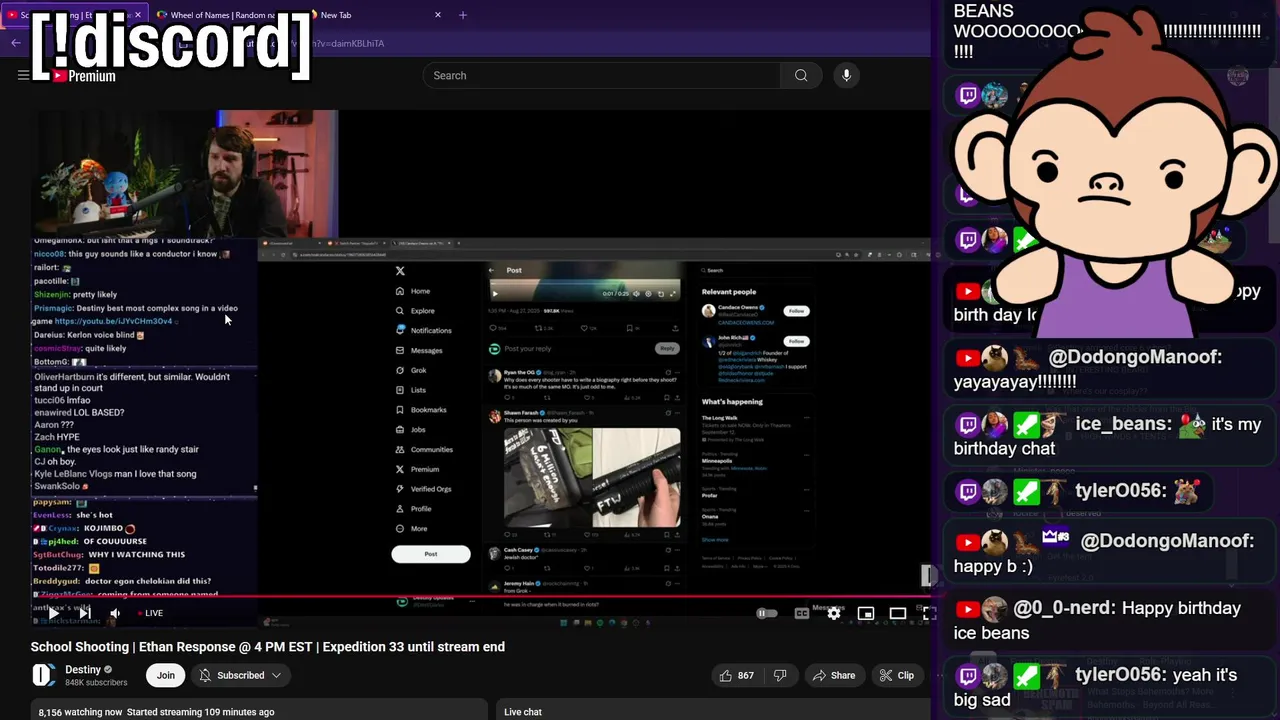Enter full screen mode

tap(928, 613)
